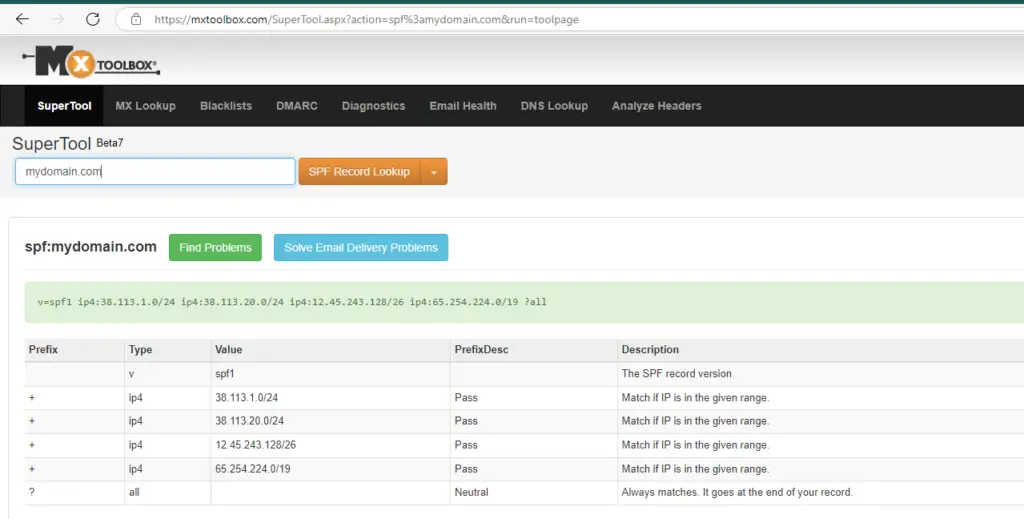The image size is (1024, 519).
Task: Run the SPF Record Lookup button
Action: click(359, 172)
